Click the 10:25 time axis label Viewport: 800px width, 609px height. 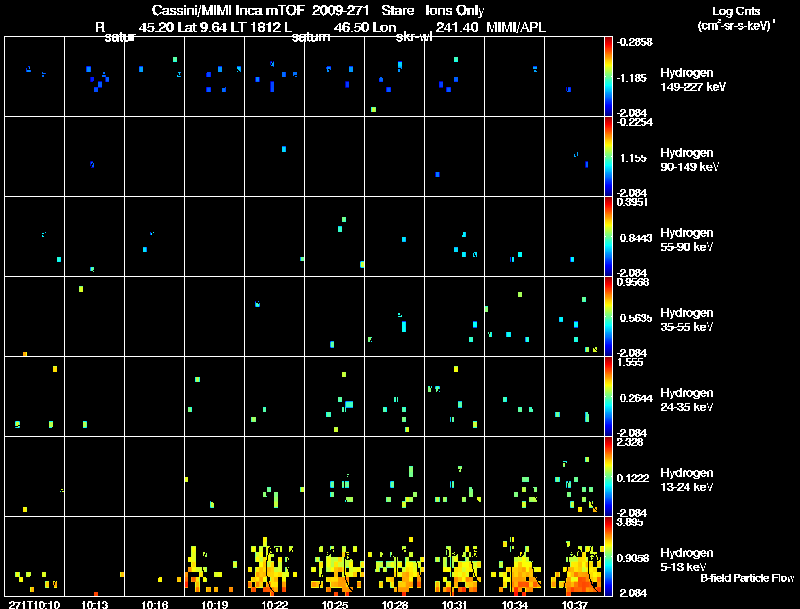click(x=335, y=604)
